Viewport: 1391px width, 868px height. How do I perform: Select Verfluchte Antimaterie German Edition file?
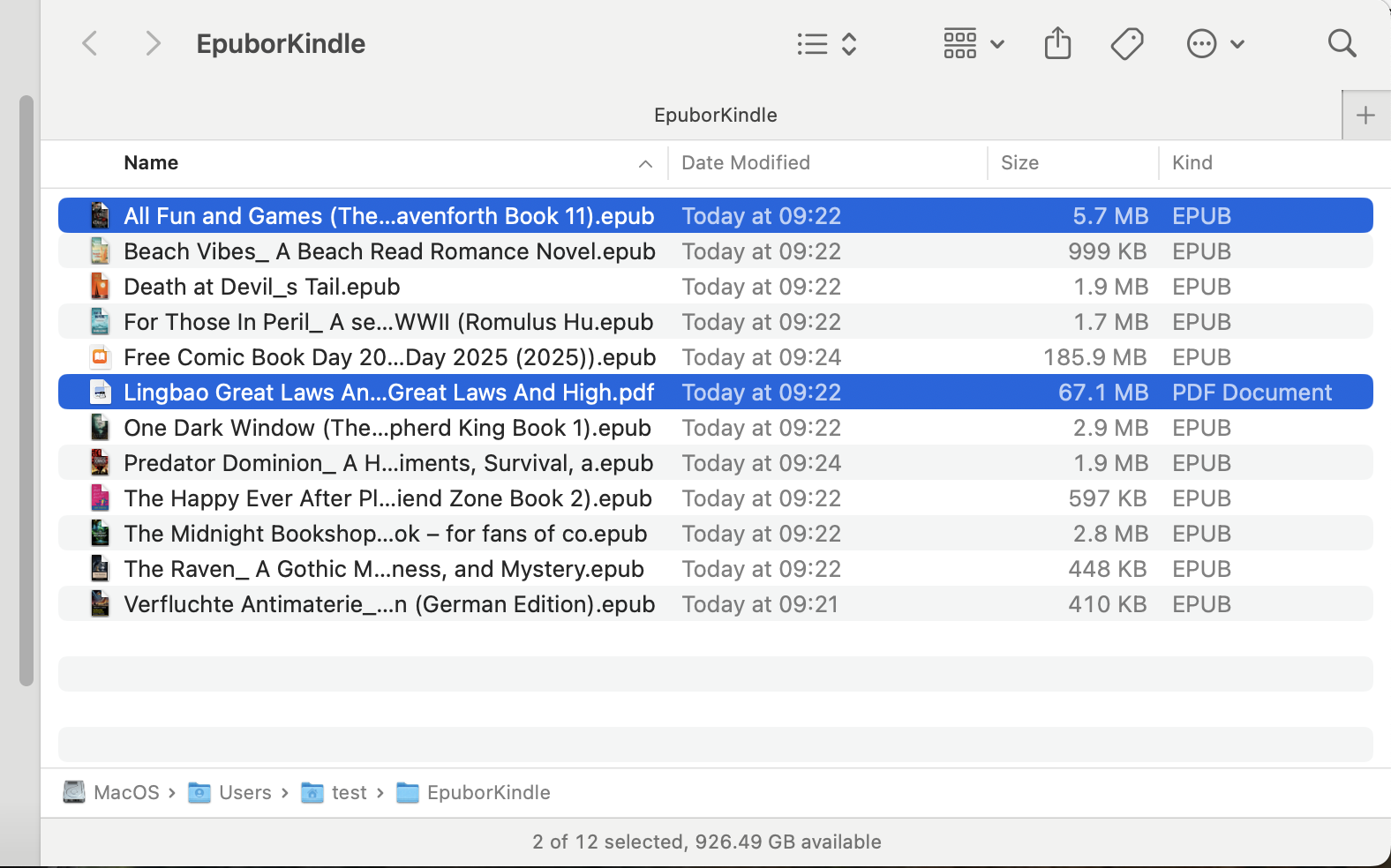click(389, 604)
